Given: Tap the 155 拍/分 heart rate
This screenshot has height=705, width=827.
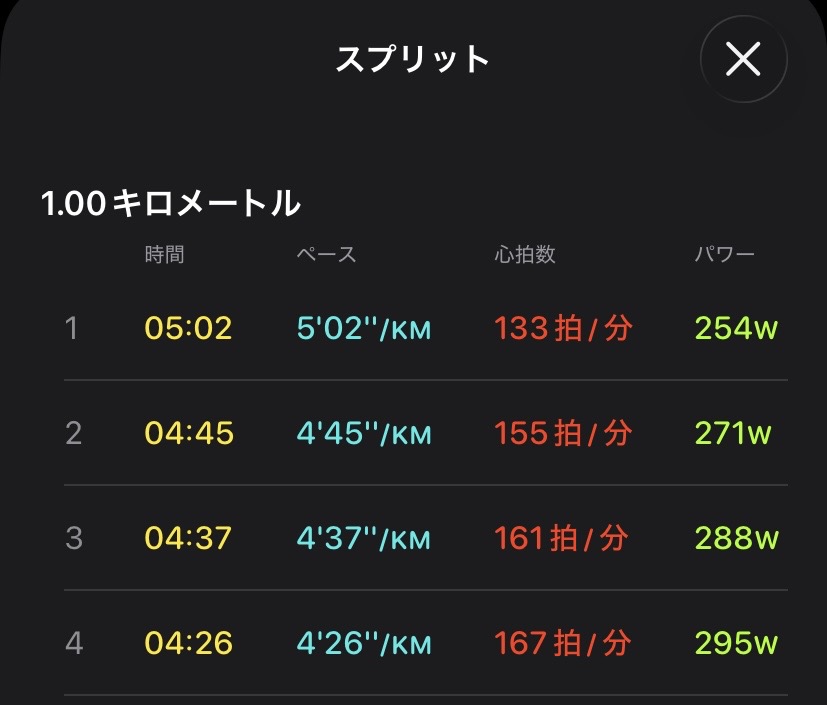Looking at the screenshot, I should (x=563, y=433).
